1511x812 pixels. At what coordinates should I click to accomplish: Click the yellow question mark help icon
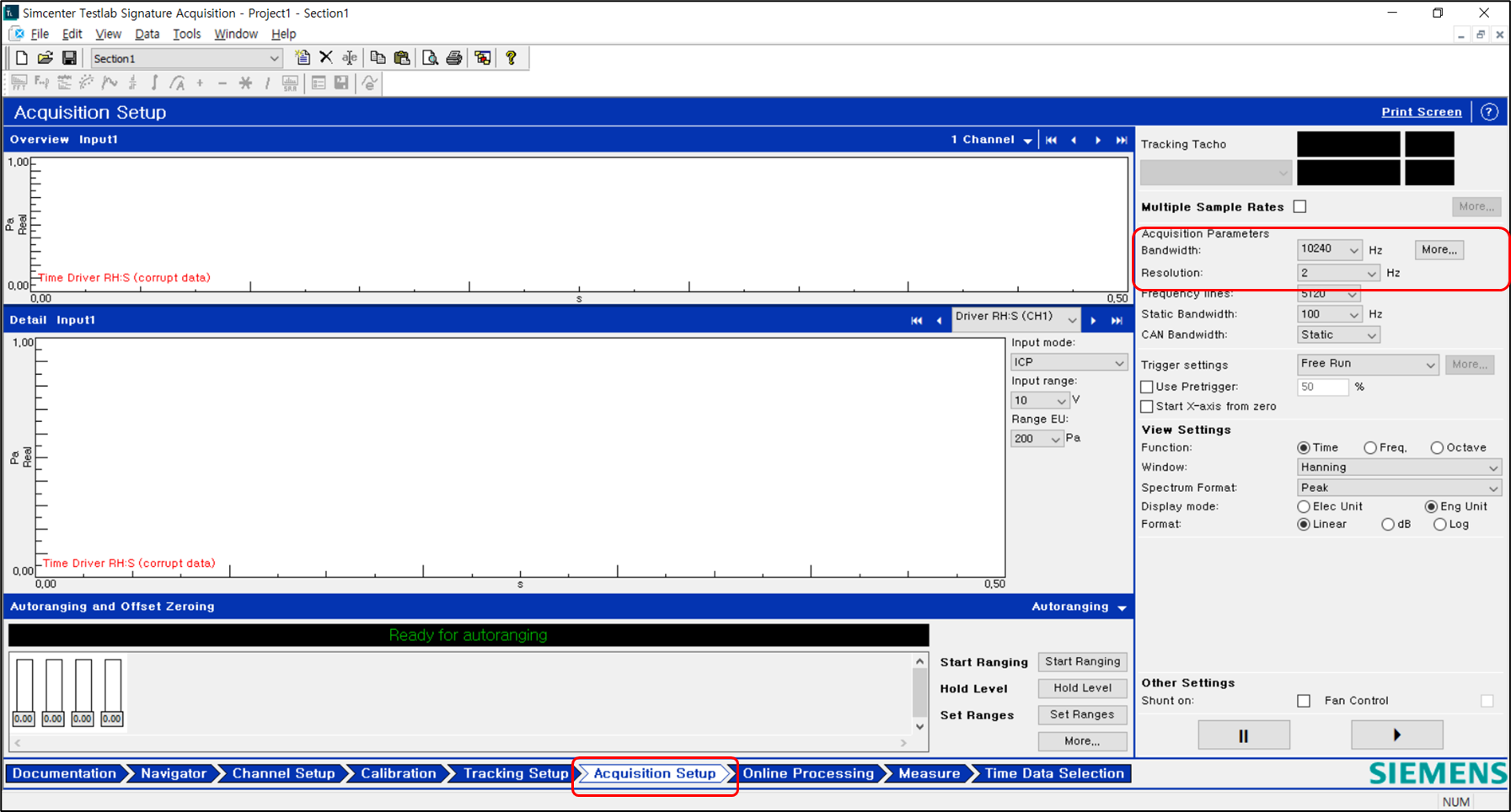pos(511,58)
